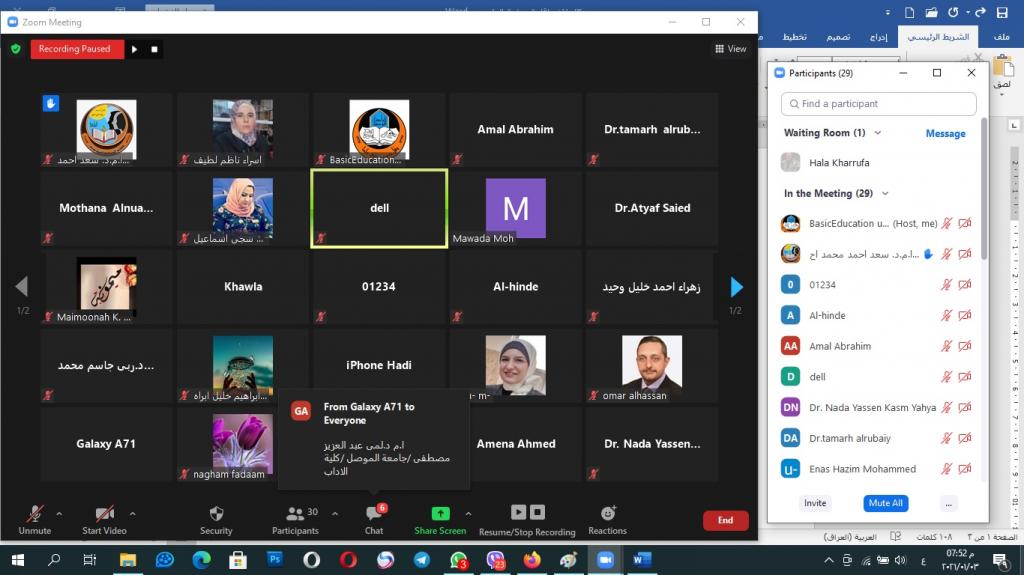
Task: Collapse the In the Meeting list
Action: point(885,194)
